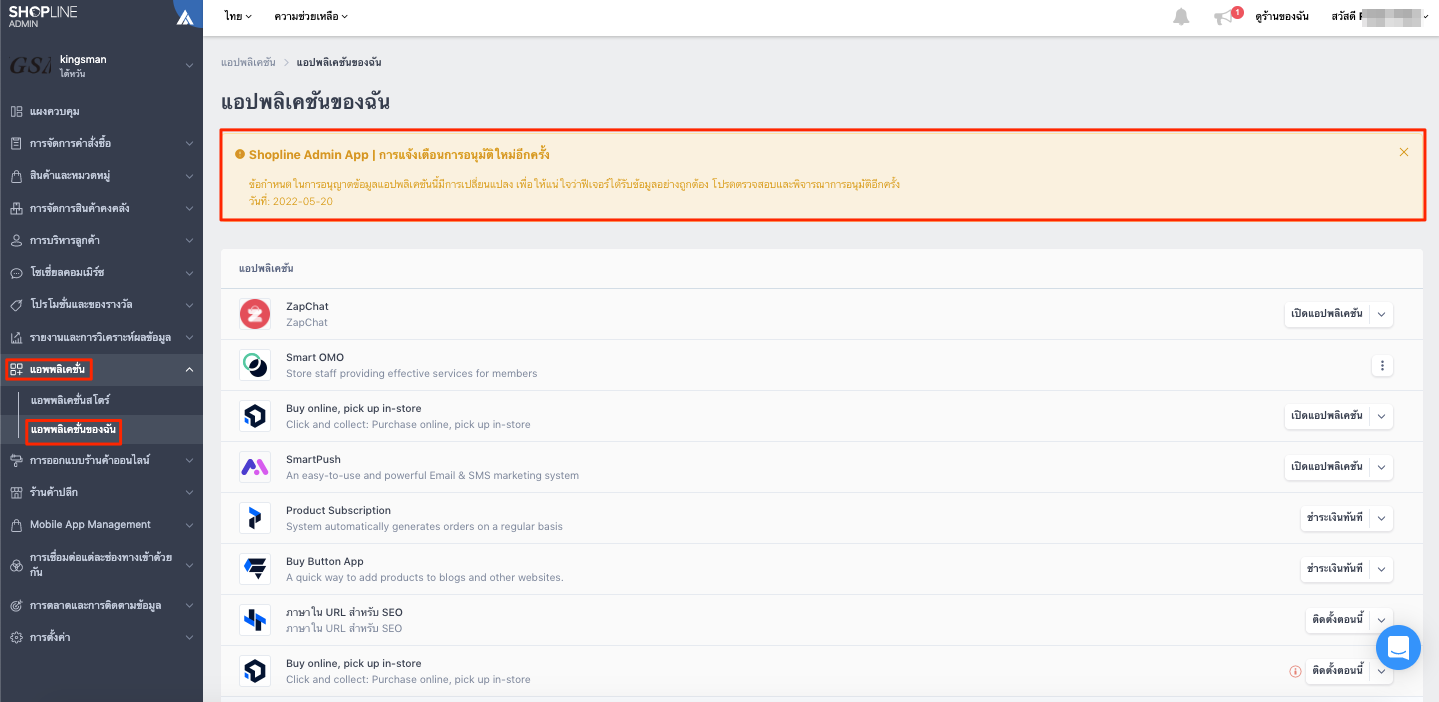Viewport: 1439px width, 702px height.
Task: Click the Smart OMO app name
Action: 315,357
